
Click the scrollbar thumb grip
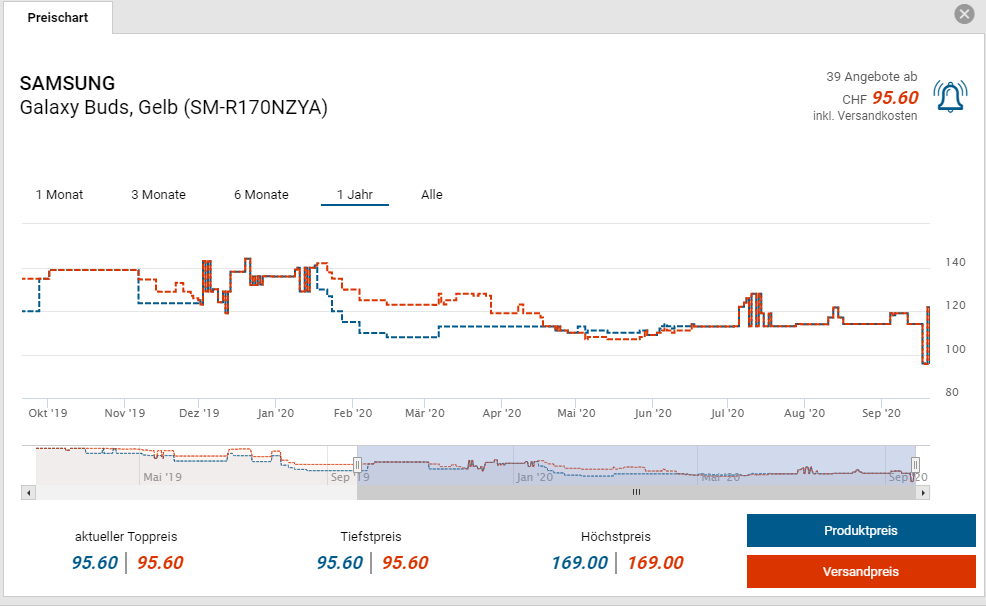(635, 493)
